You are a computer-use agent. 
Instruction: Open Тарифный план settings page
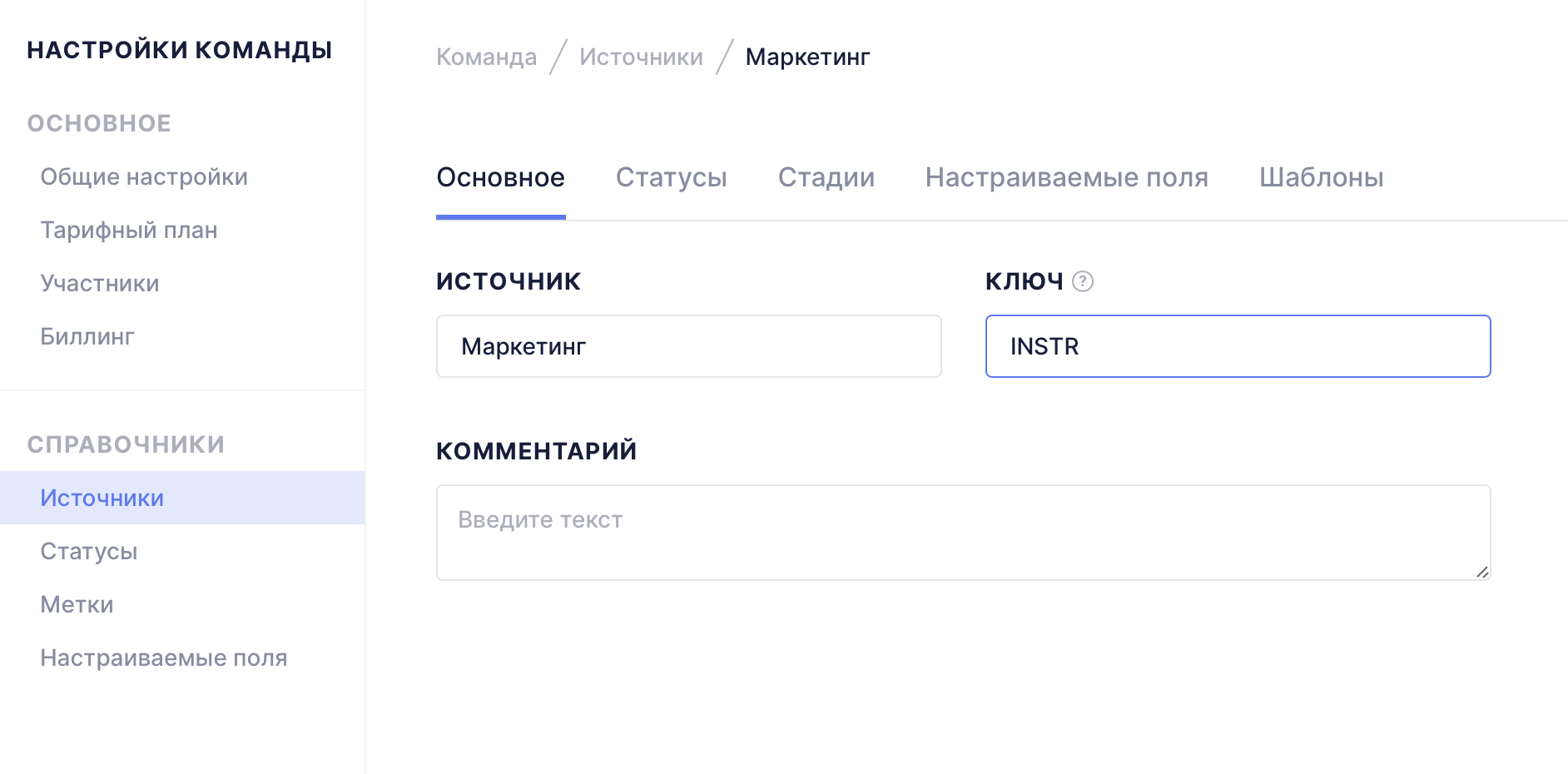click(129, 230)
